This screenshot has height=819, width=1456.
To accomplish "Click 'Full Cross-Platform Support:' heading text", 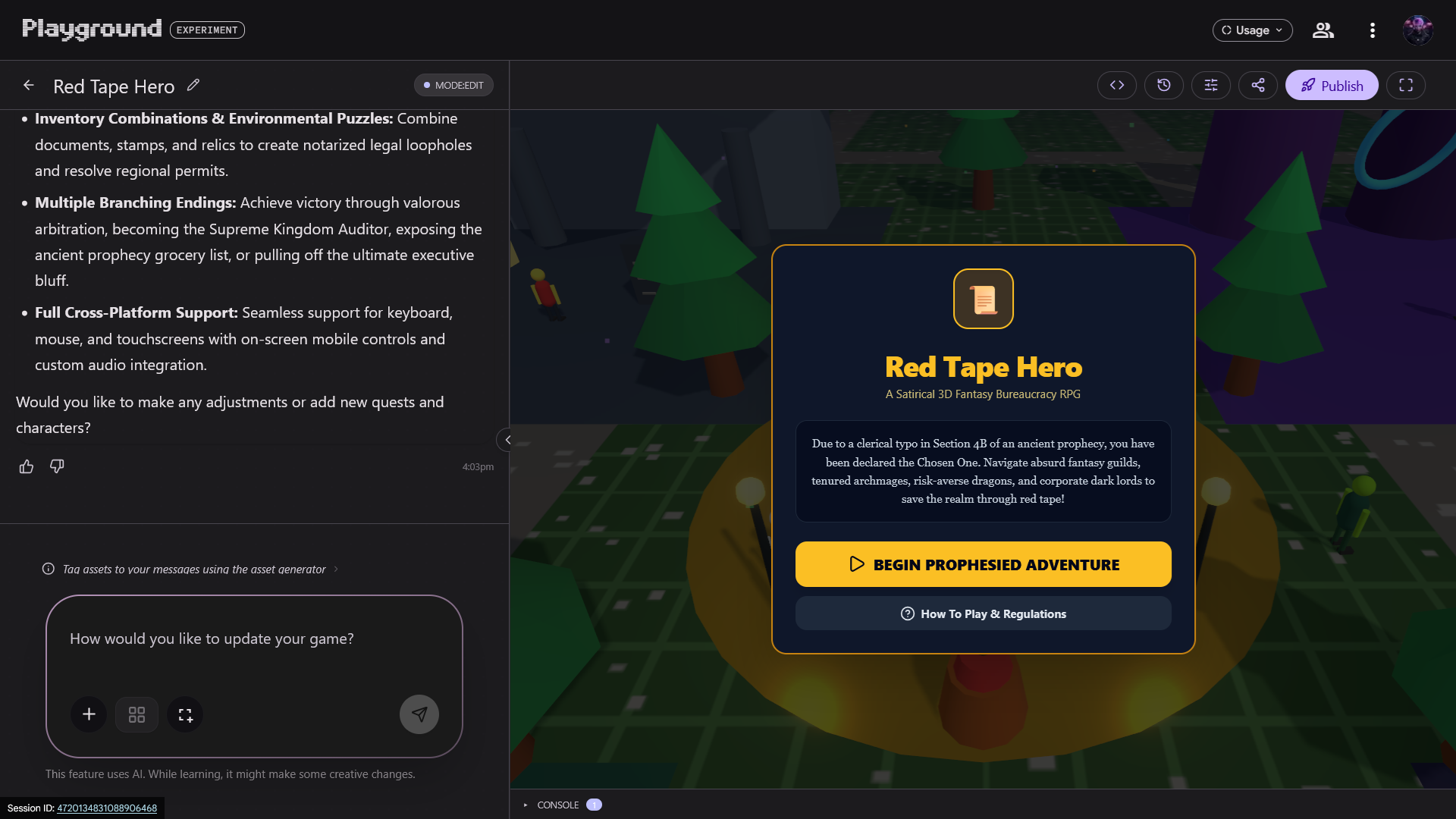I will 136,312.
